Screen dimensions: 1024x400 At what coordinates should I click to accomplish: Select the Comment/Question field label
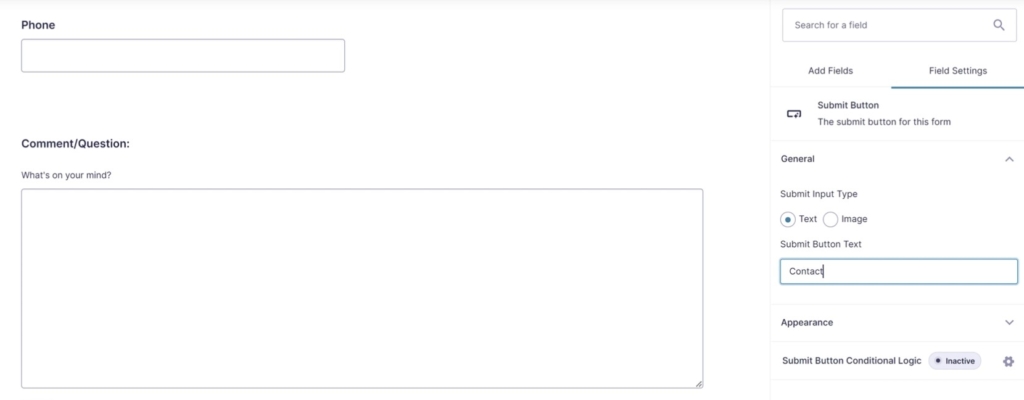[x=76, y=144]
